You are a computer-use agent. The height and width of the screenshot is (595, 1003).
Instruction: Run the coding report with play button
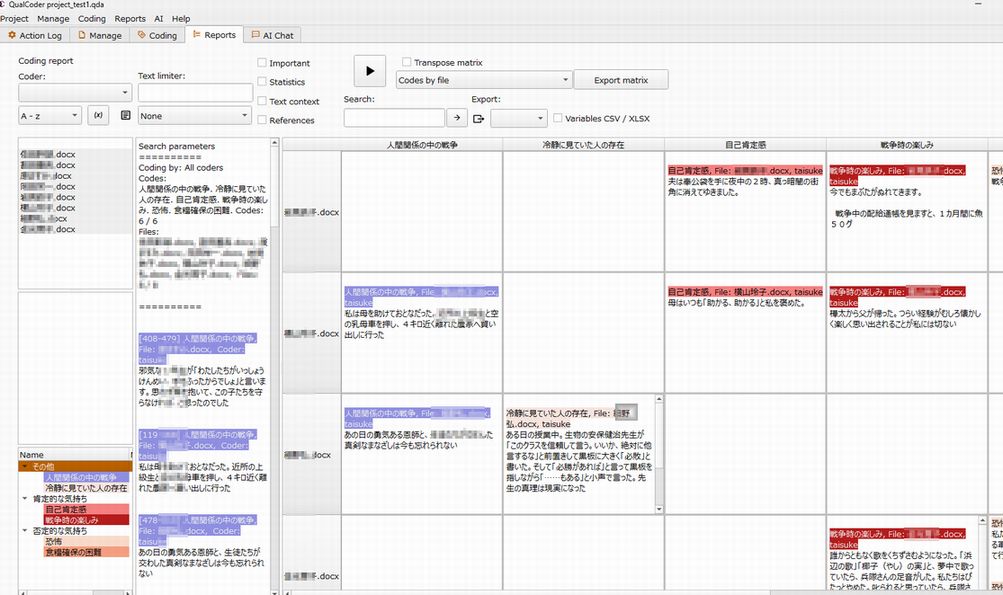pyautogui.click(x=370, y=71)
